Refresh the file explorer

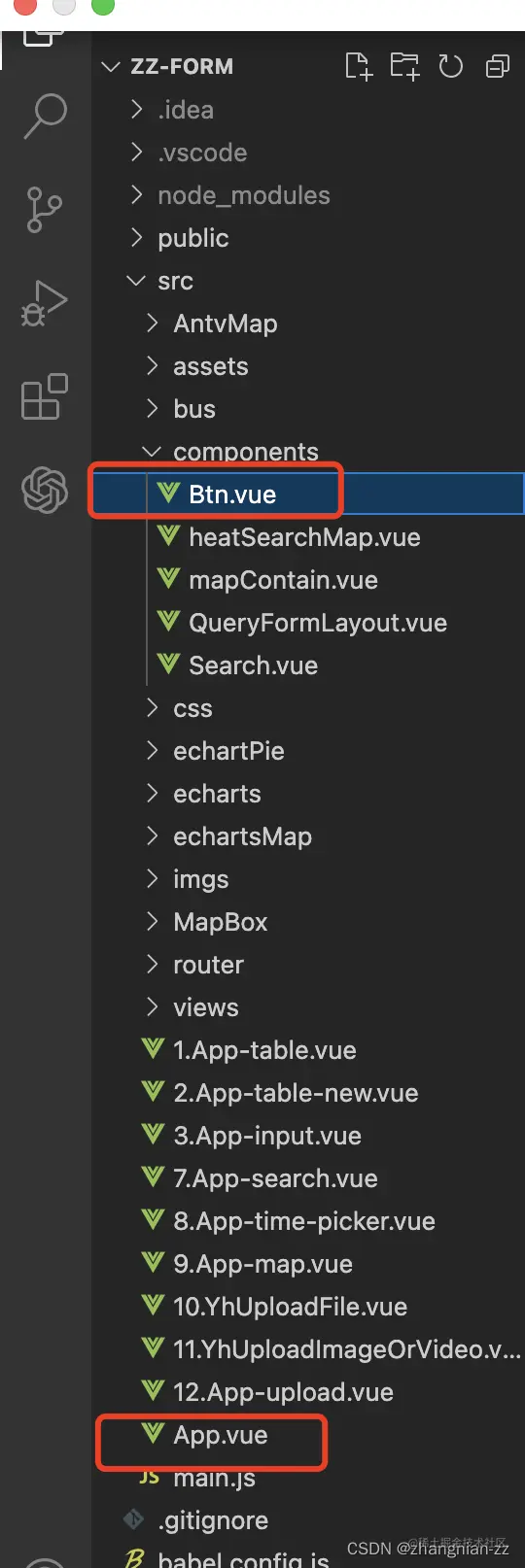point(451,66)
